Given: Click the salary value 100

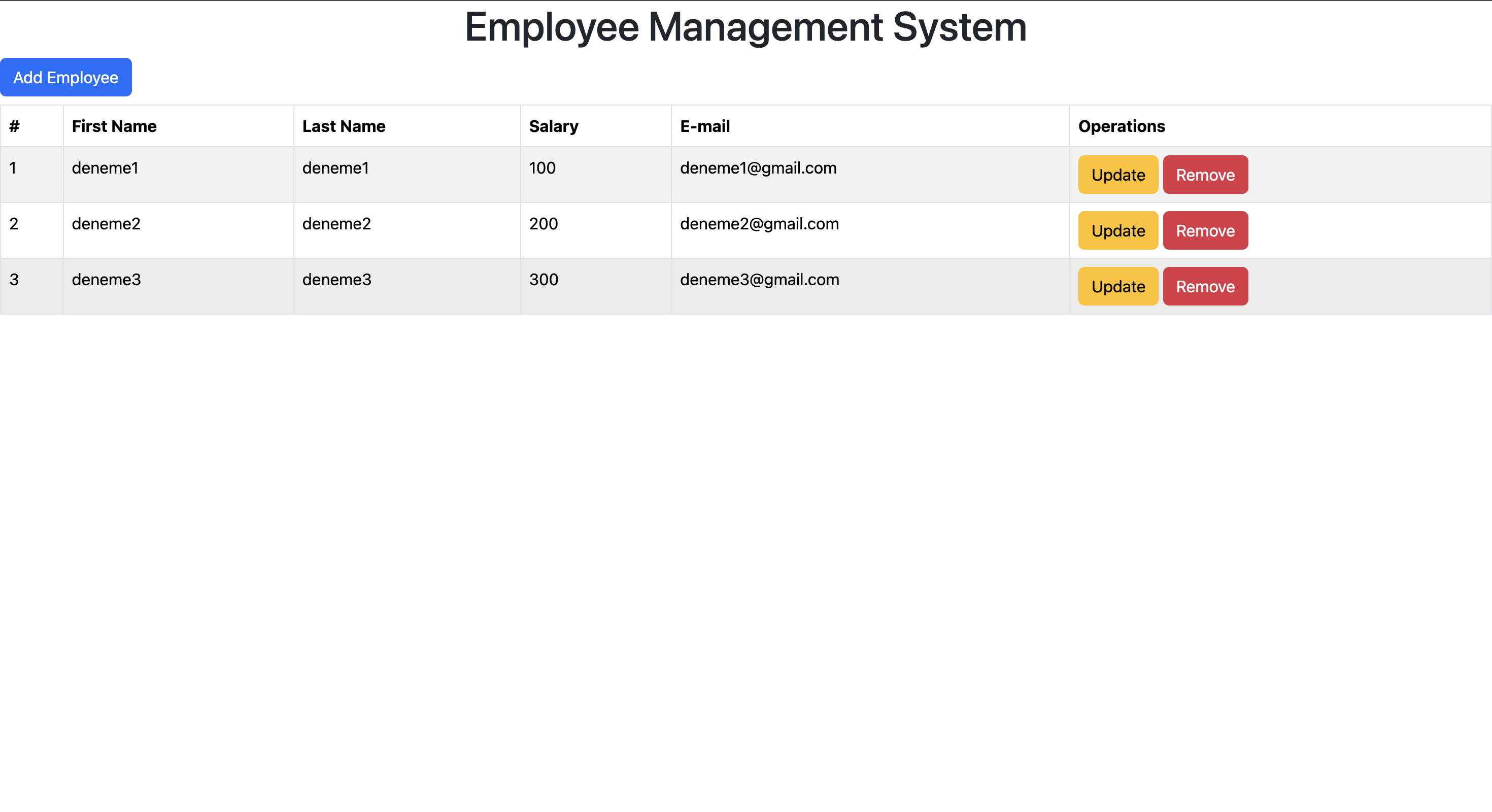Looking at the screenshot, I should [x=542, y=168].
